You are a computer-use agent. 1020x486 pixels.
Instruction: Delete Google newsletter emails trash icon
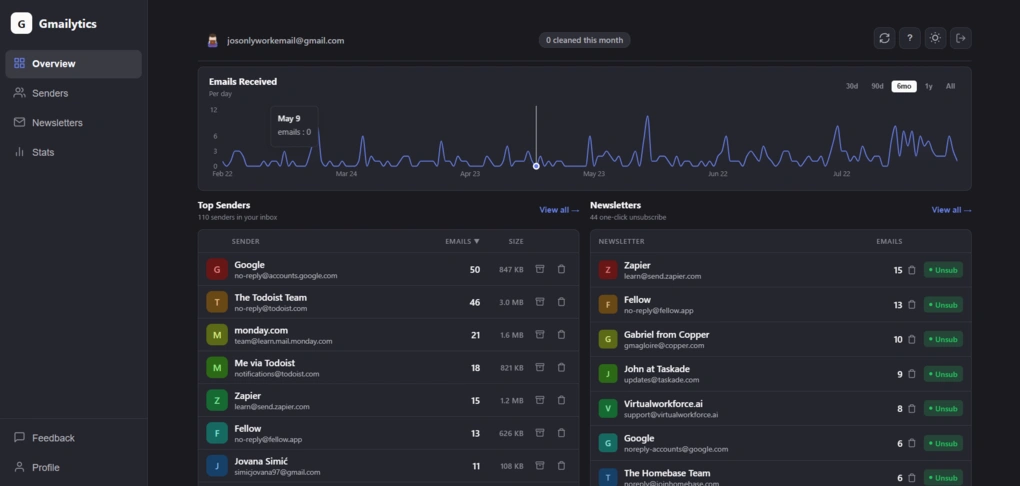(x=912, y=443)
